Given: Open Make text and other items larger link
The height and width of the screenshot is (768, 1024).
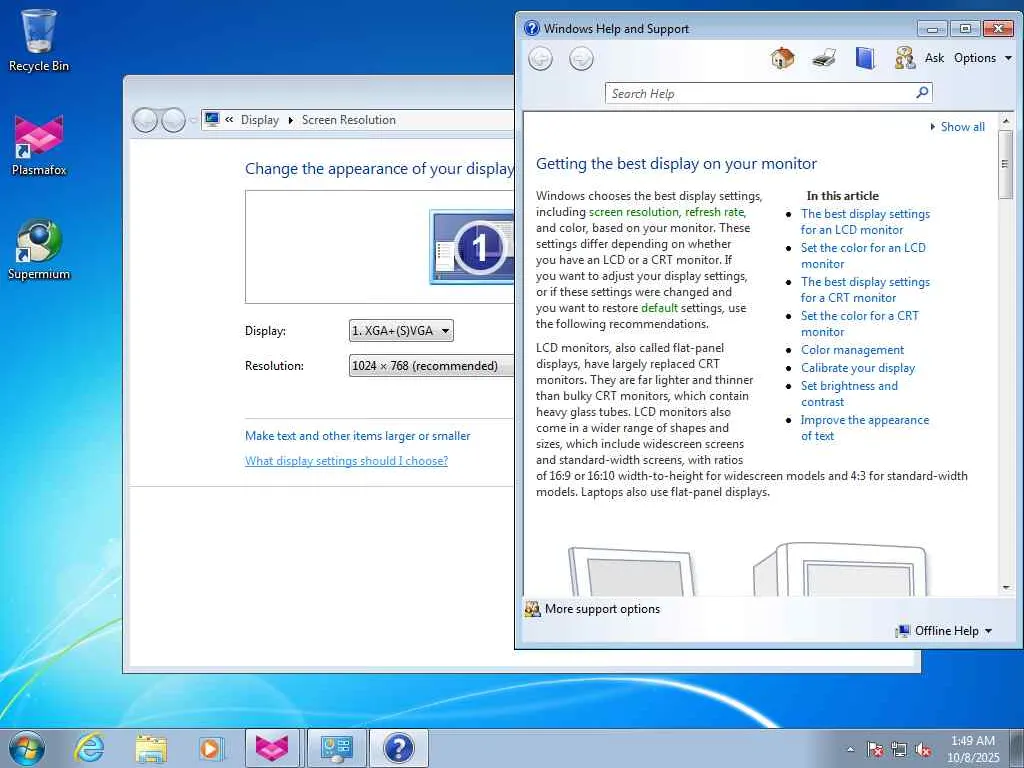Looking at the screenshot, I should (x=357, y=436).
